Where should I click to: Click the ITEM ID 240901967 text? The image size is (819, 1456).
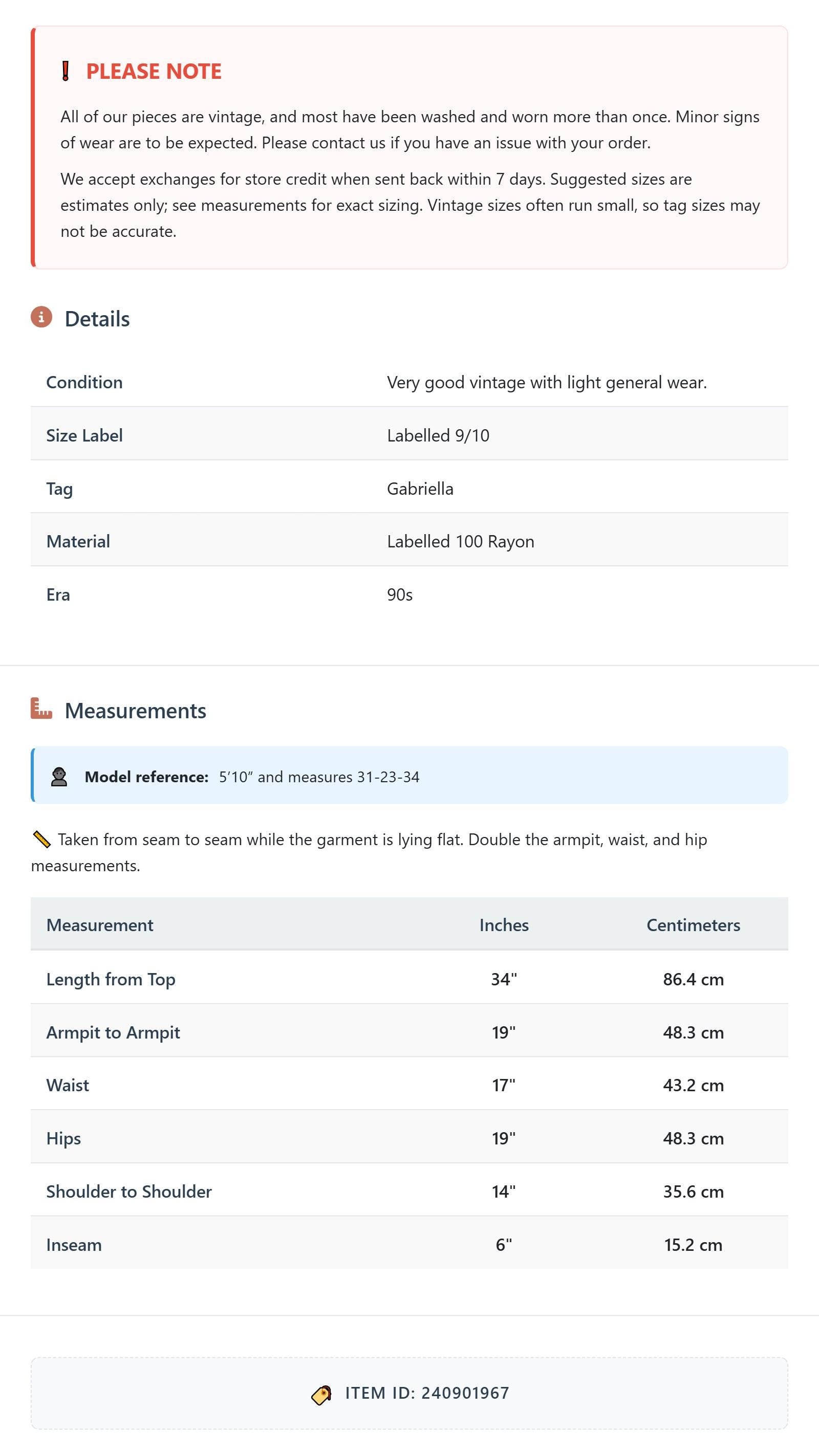click(427, 1393)
